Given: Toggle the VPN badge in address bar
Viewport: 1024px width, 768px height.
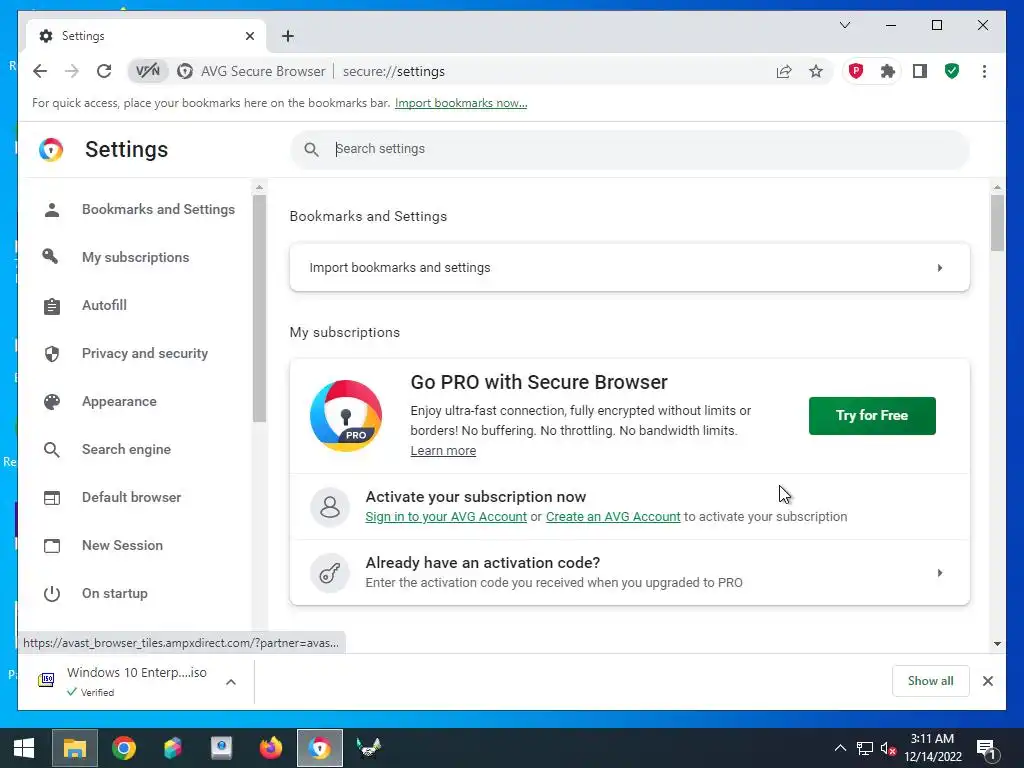Looking at the screenshot, I should pos(148,71).
